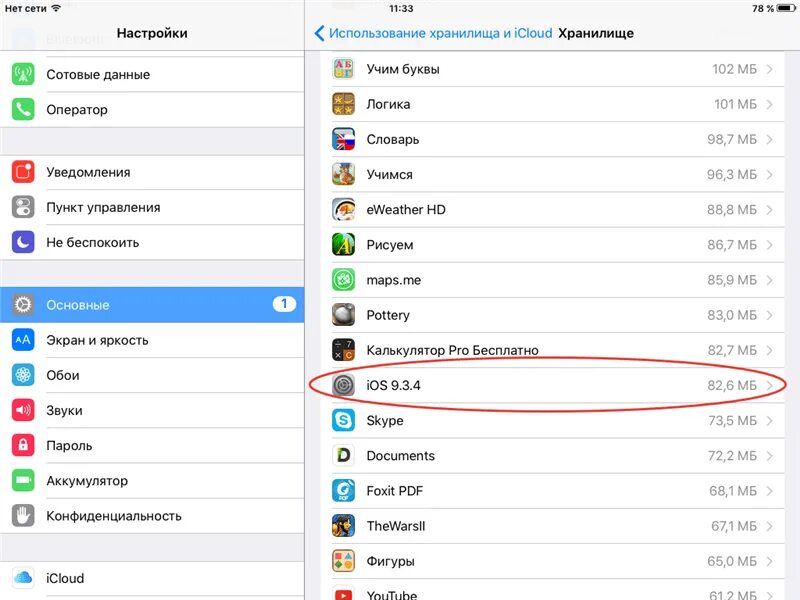Viewport: 800px width, 600px height.
Task: Select Основные in the settings sidebar
Action: click(152, 305)
